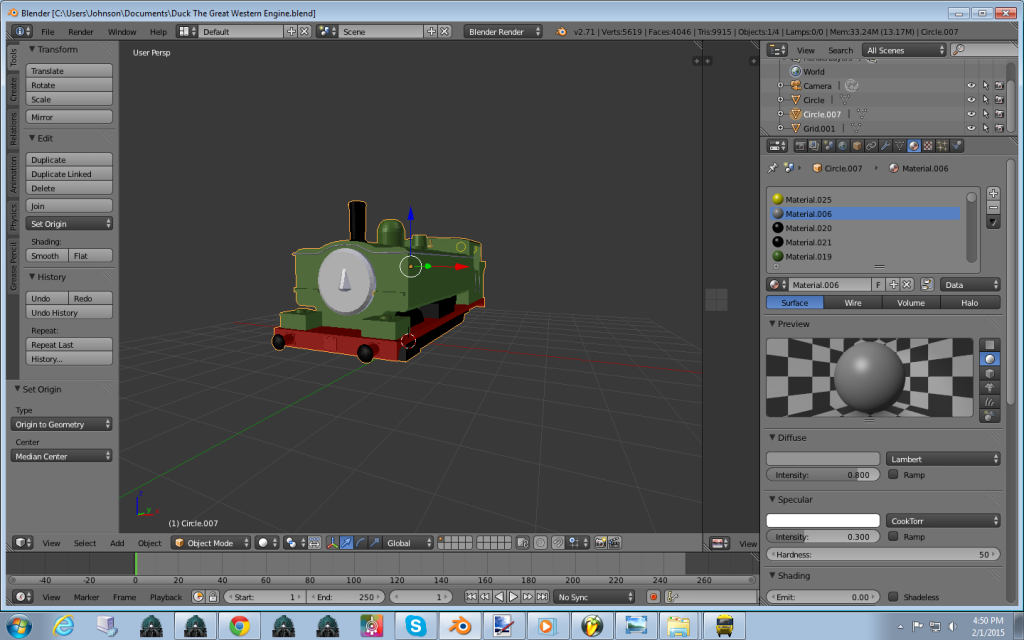Viewport: 1024px width, 640px height.
Task: Add a new material slot with plus icon
Action: click(993, 193)
